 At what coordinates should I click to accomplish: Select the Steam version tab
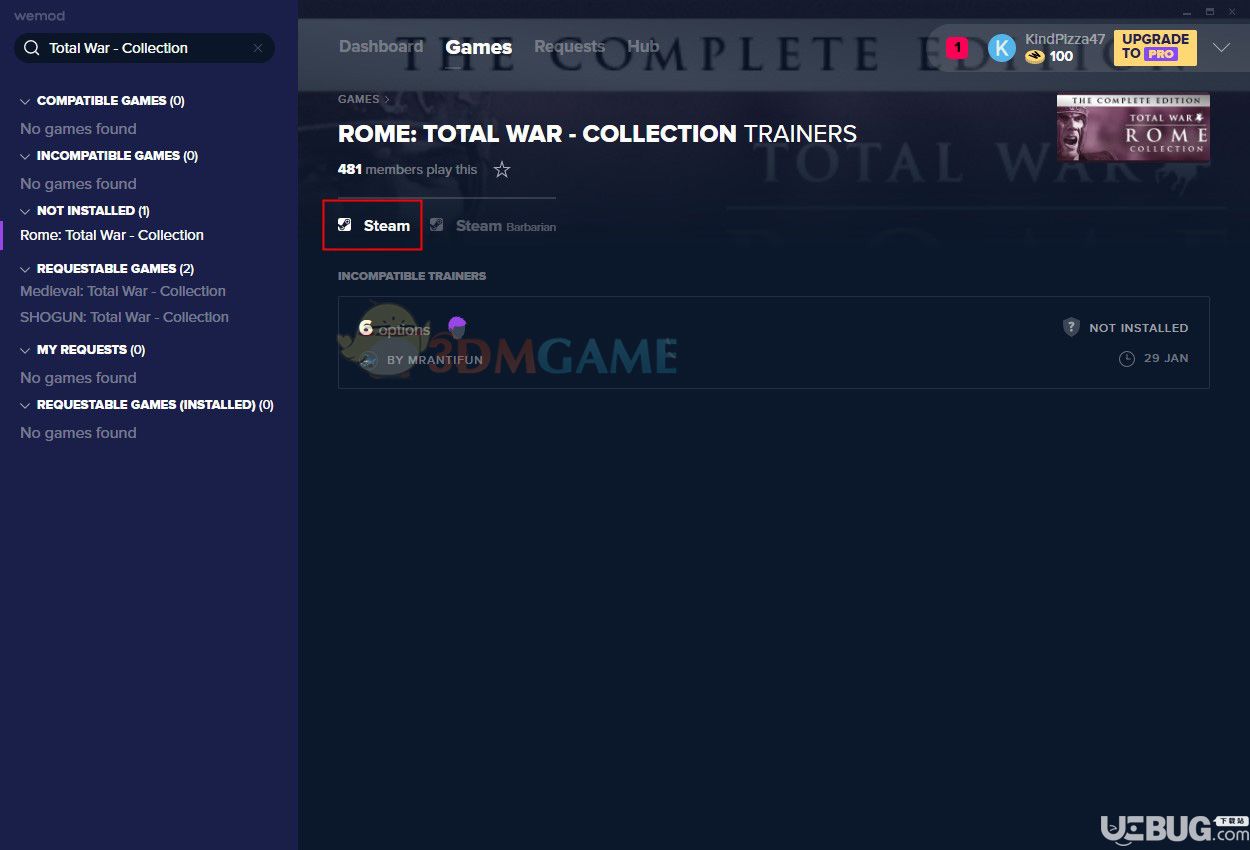point(373,226)
